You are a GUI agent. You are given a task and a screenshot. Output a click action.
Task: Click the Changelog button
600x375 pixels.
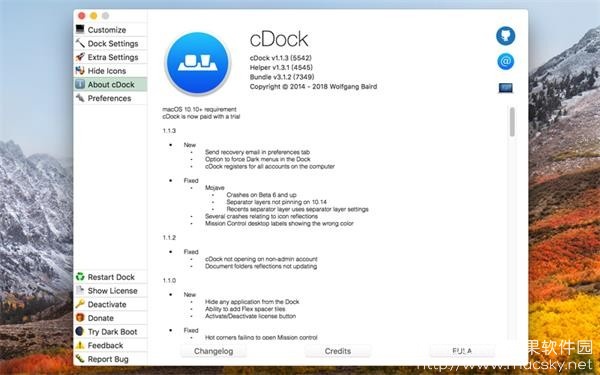point(213,351)
